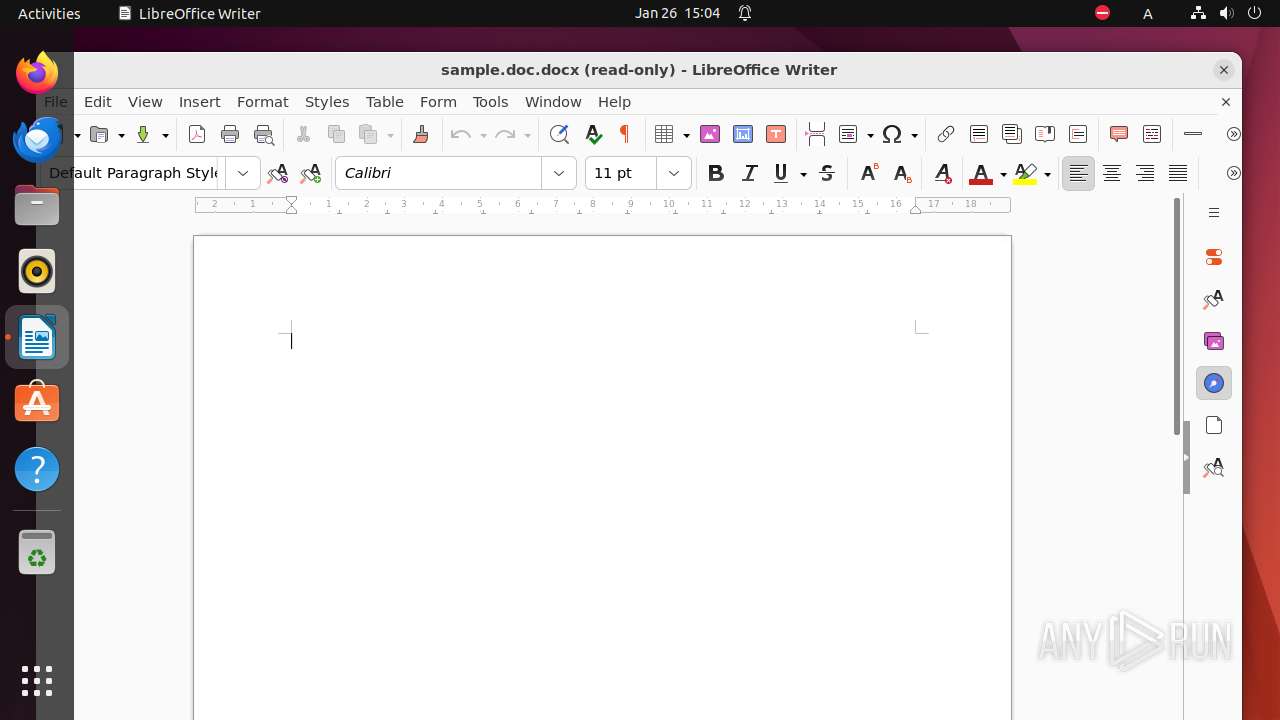Viewport: 1280px width, 720px height.
Task: Open the Styles menu
Action: 327,102
